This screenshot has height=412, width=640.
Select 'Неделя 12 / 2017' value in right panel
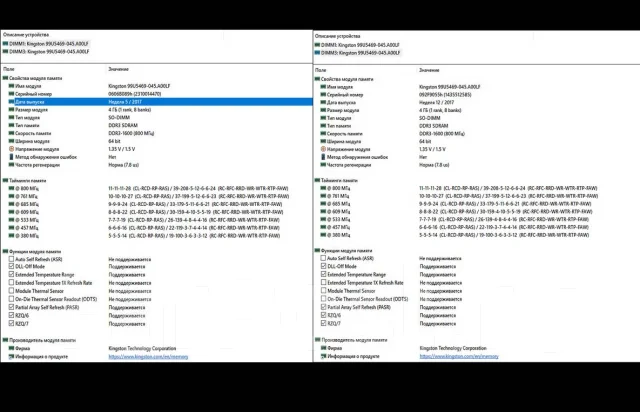pyautogui.click(x=436, y=102)
